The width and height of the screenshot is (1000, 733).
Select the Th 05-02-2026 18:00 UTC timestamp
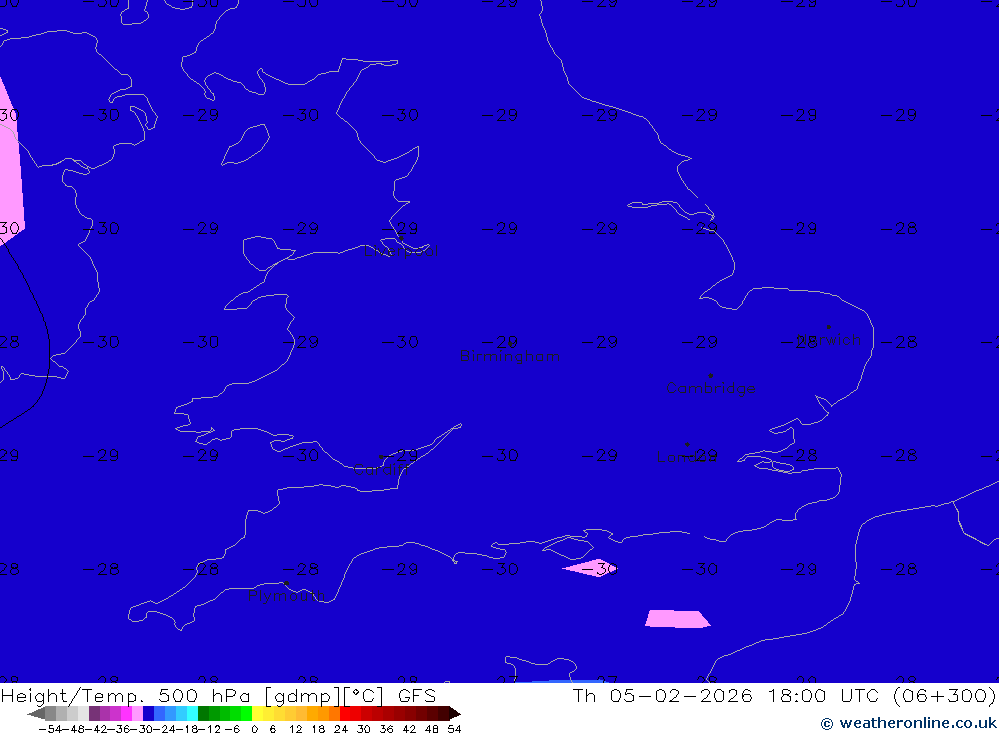(784, 695)
